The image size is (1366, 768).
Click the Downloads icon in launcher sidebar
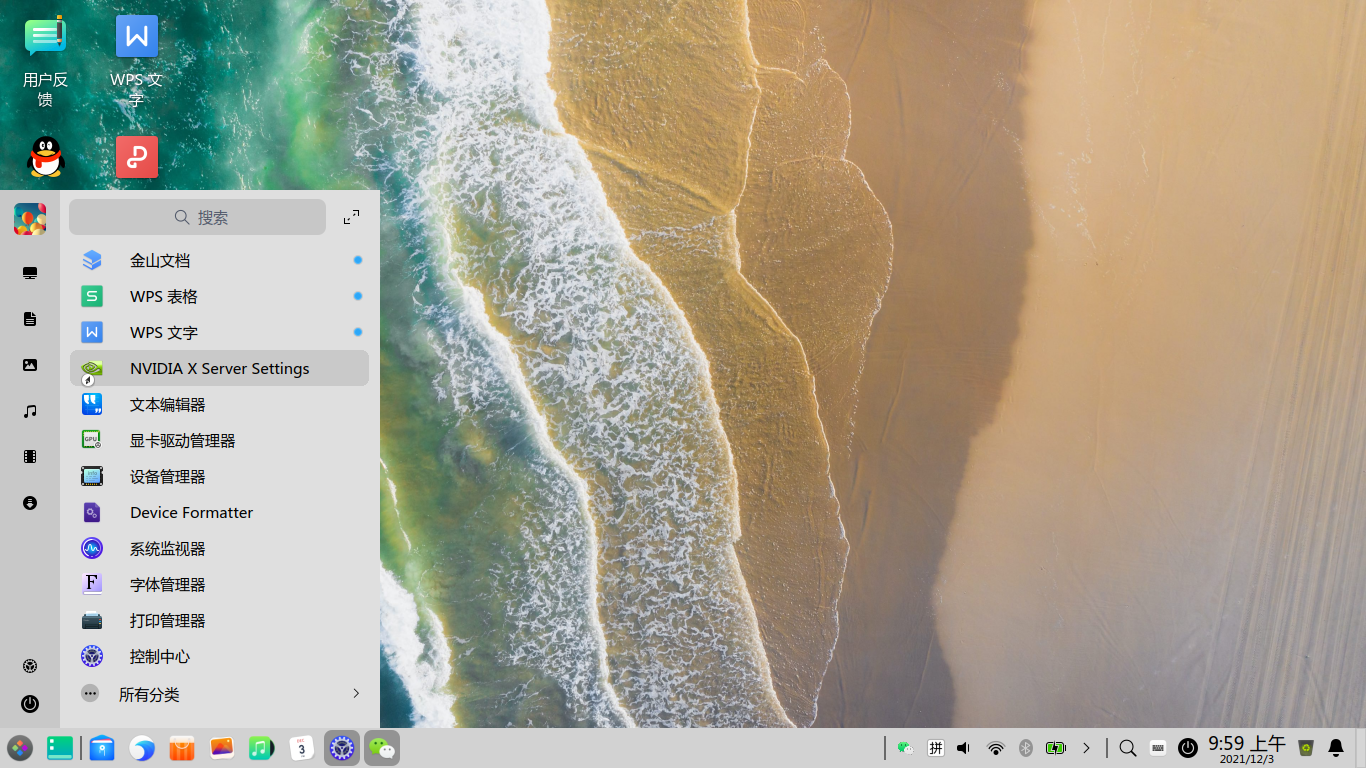click(30, 503)
